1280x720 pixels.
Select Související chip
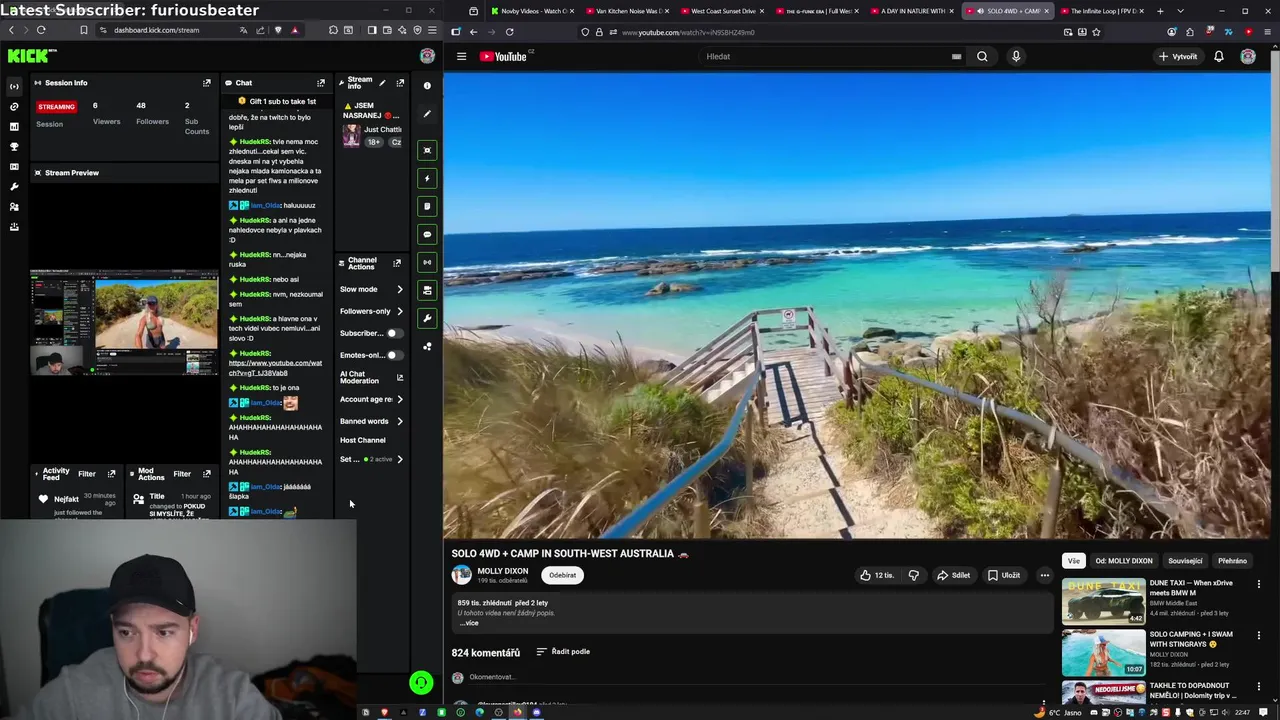pos(1185,561)
